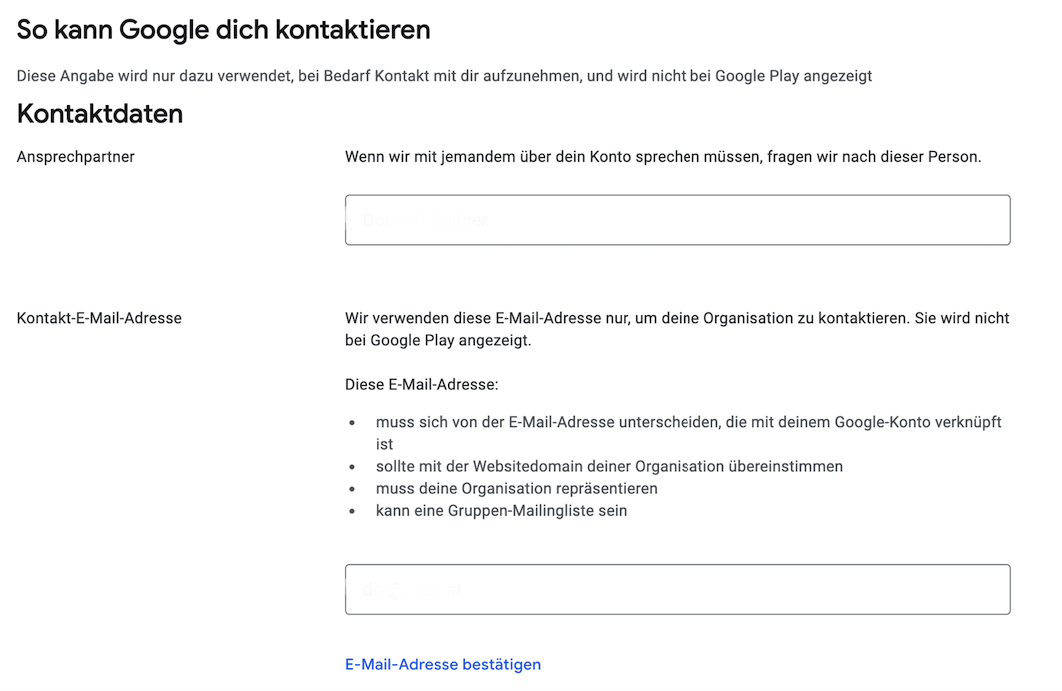Click the 'So kann Google dich kontaktieren' heading
This screenshot has height=691, width=1062.
pyautogui.click(x=224, y=30)
